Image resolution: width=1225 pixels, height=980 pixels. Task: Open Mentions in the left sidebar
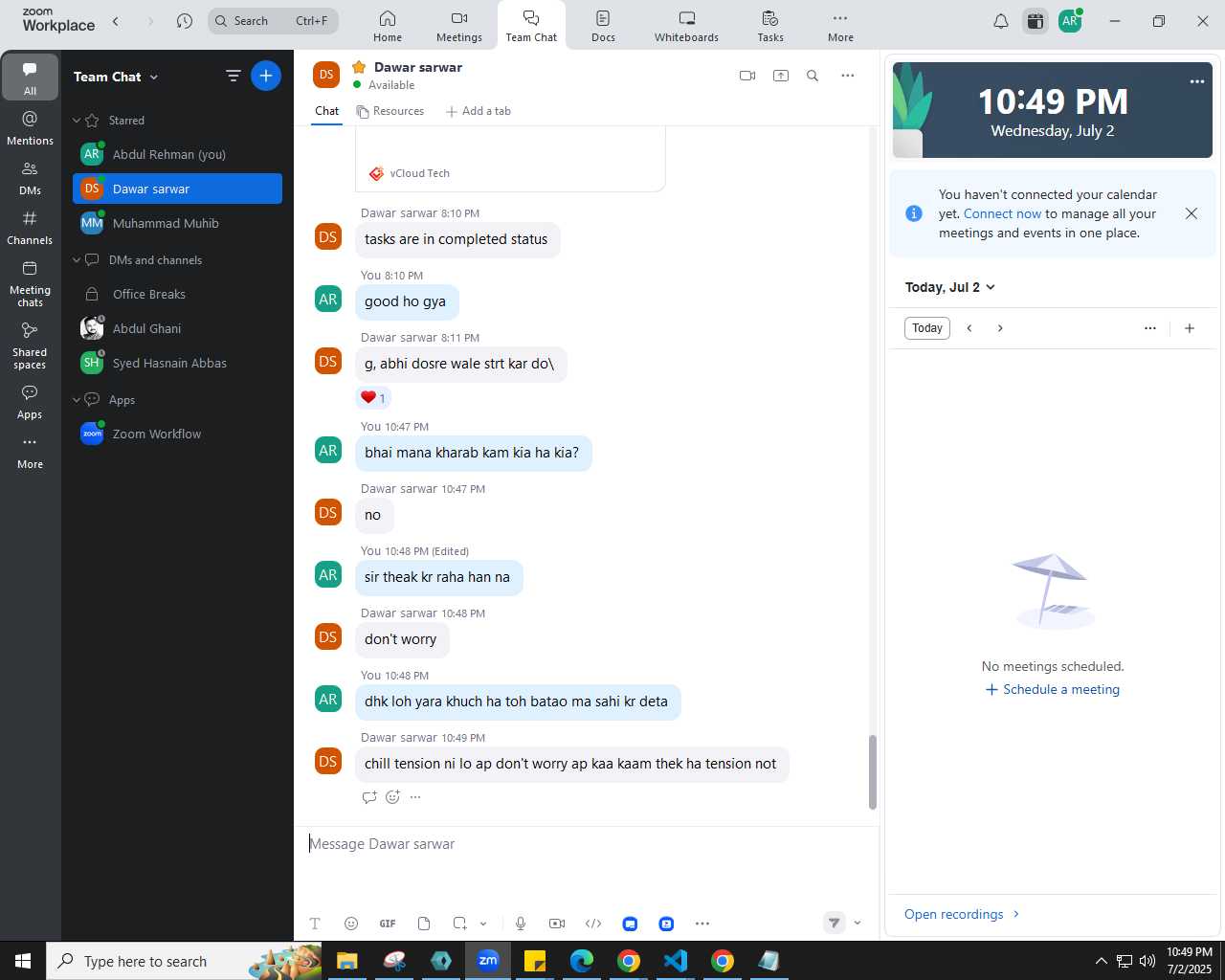point(30,128)
